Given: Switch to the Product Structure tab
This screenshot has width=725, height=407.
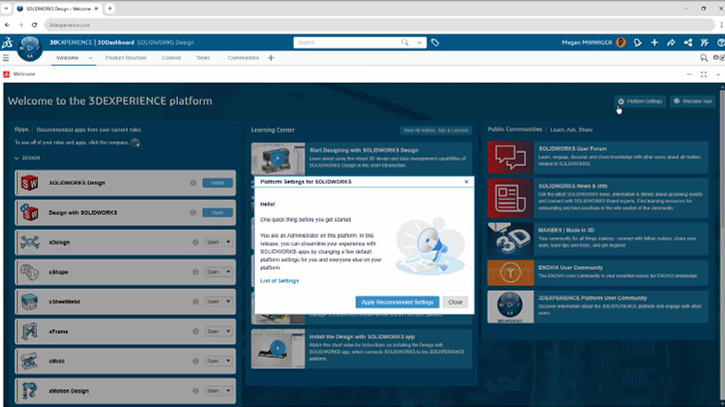Looking at the screenshot, I should coord(126,58).
